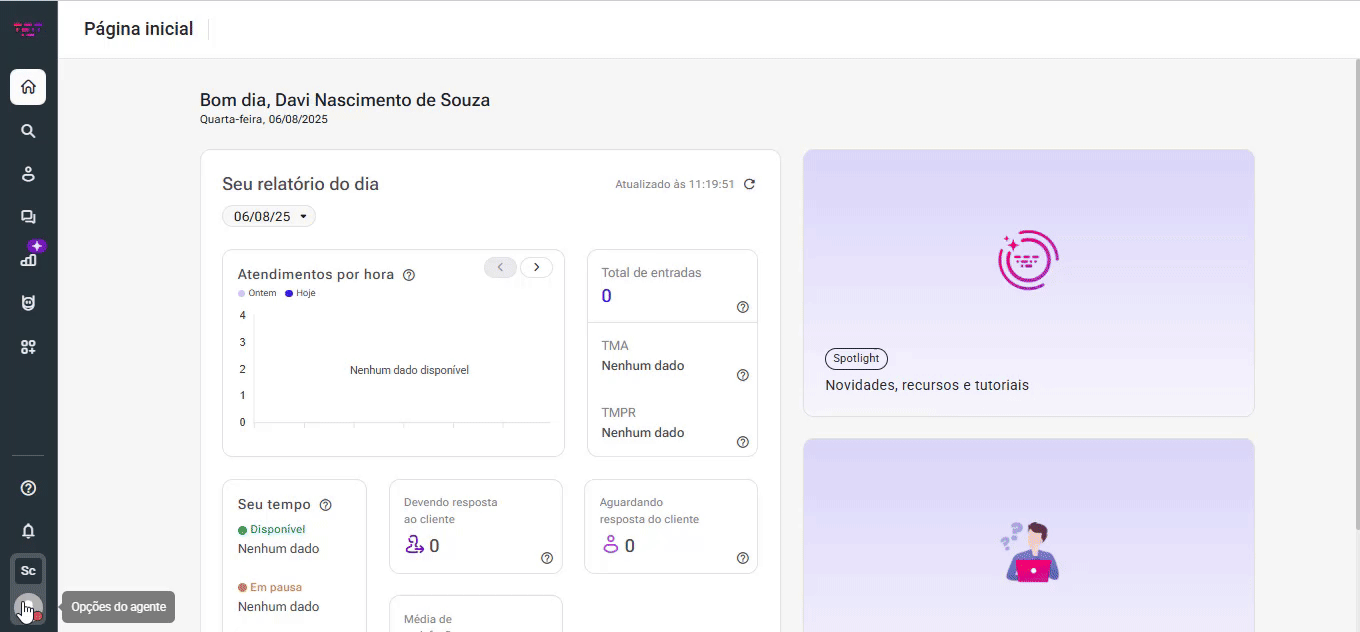
Task: Show help for Devendo resposta ao cliente
Action: coord(546,558)
